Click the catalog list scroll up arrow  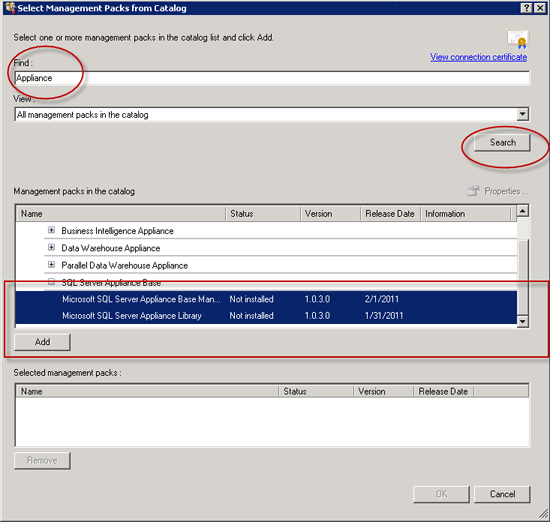click(523, 211)
